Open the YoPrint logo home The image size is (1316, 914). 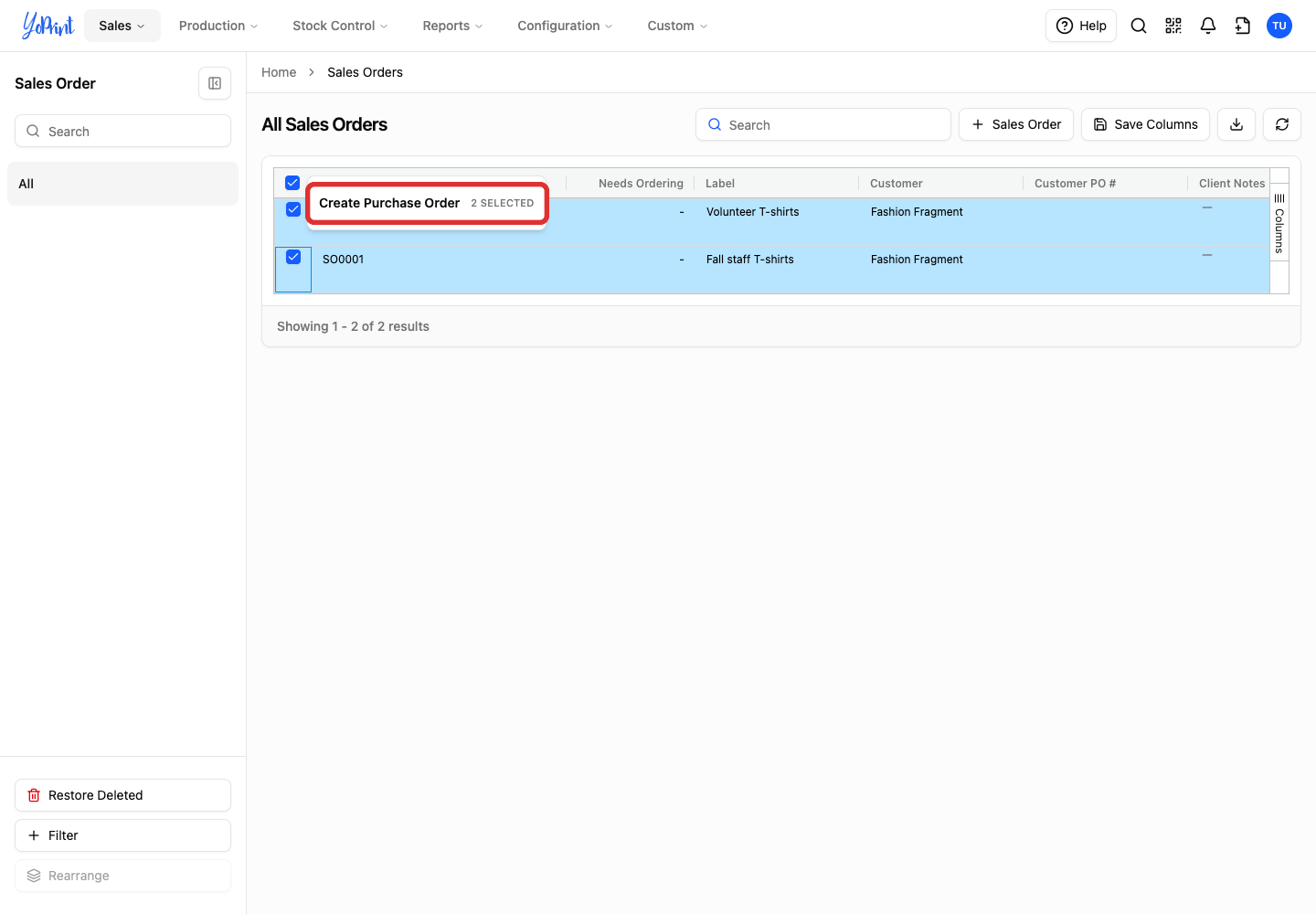[x=48, y=26]
